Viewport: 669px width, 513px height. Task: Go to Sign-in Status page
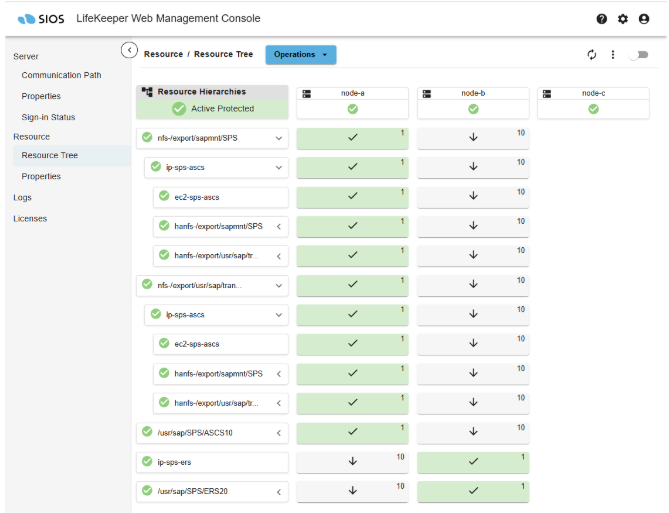click(48, 117)
